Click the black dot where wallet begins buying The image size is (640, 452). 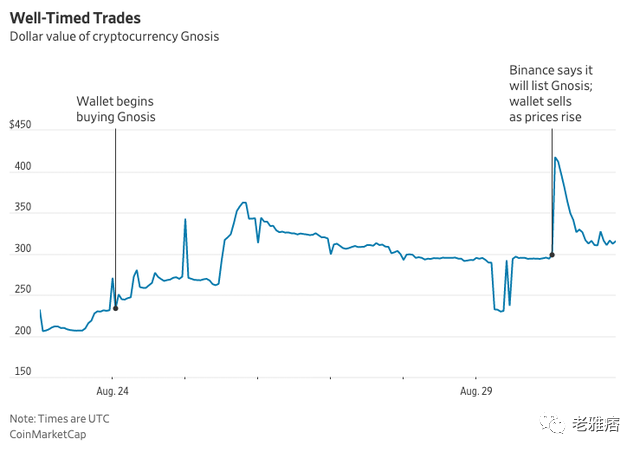[115, 308]
